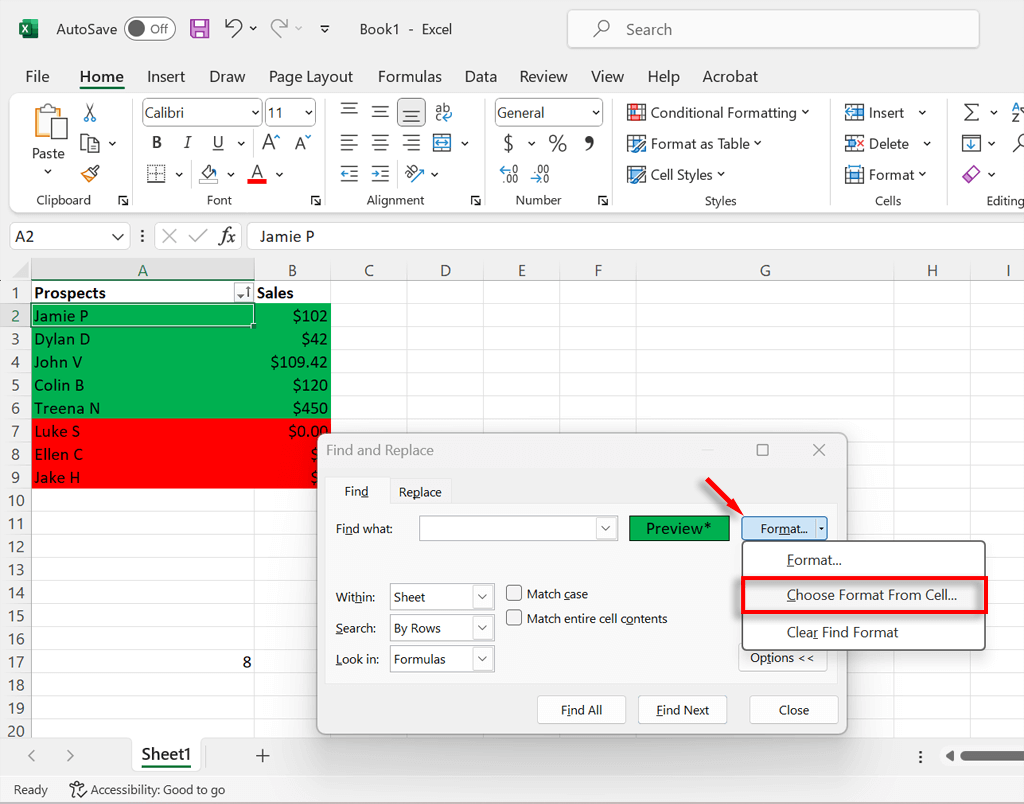1024x804 pixels.
Task: Expand the Look in Formulas dropdown
Action: (x=482, y=659)
